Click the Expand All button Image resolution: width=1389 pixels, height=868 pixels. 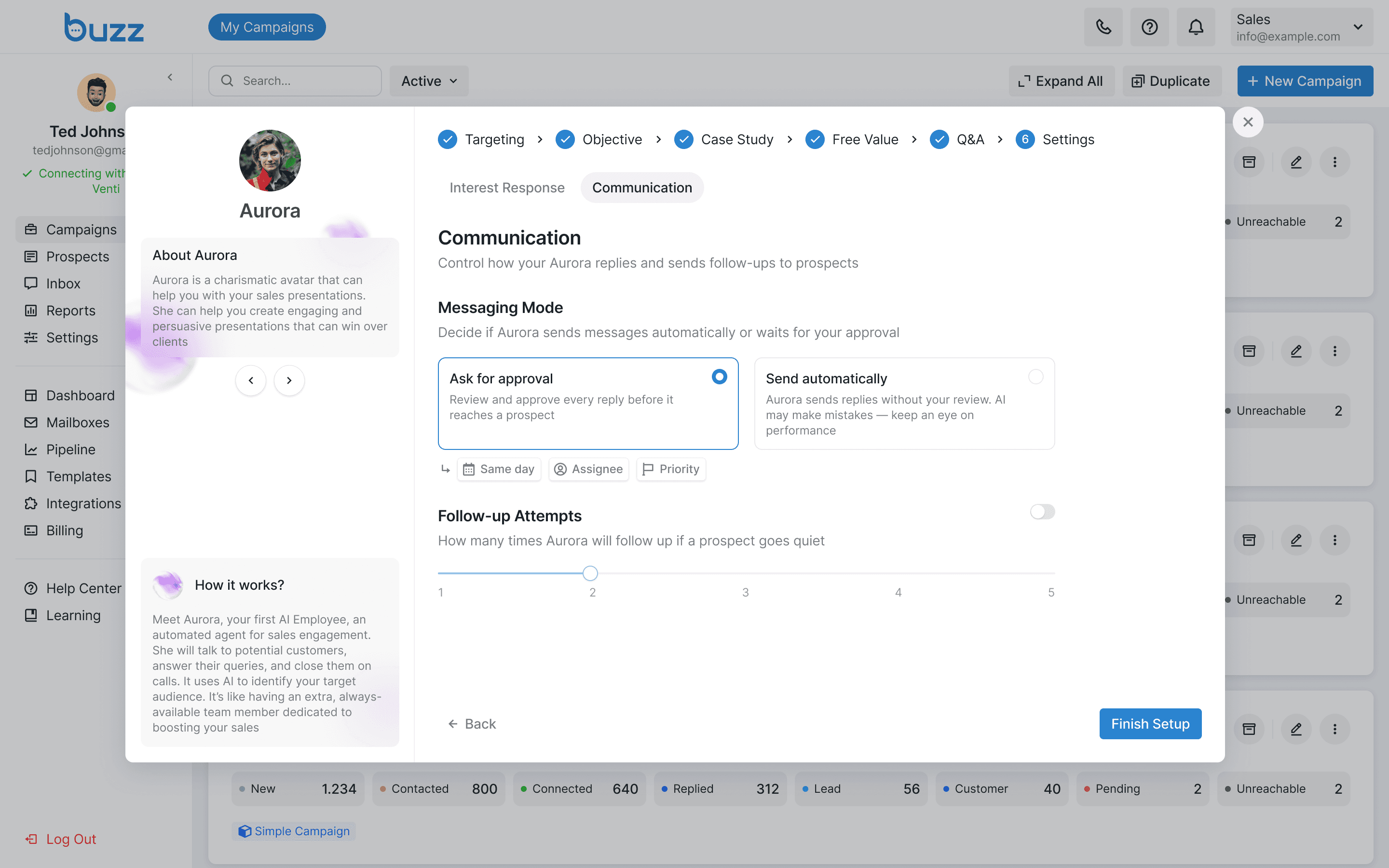pyautogui.click(x=1061, y=81)
